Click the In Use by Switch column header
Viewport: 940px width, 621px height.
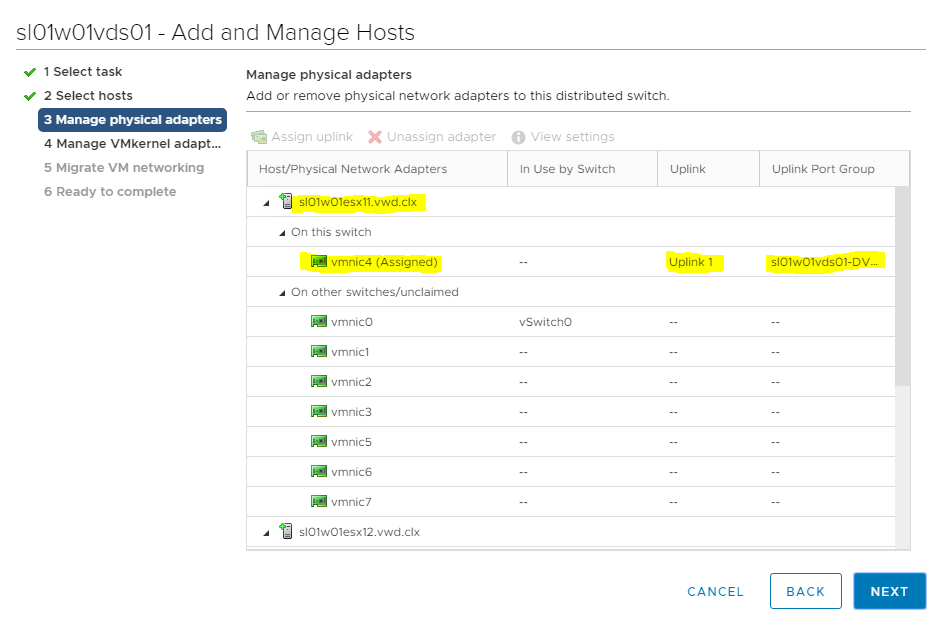coord(583,169)
